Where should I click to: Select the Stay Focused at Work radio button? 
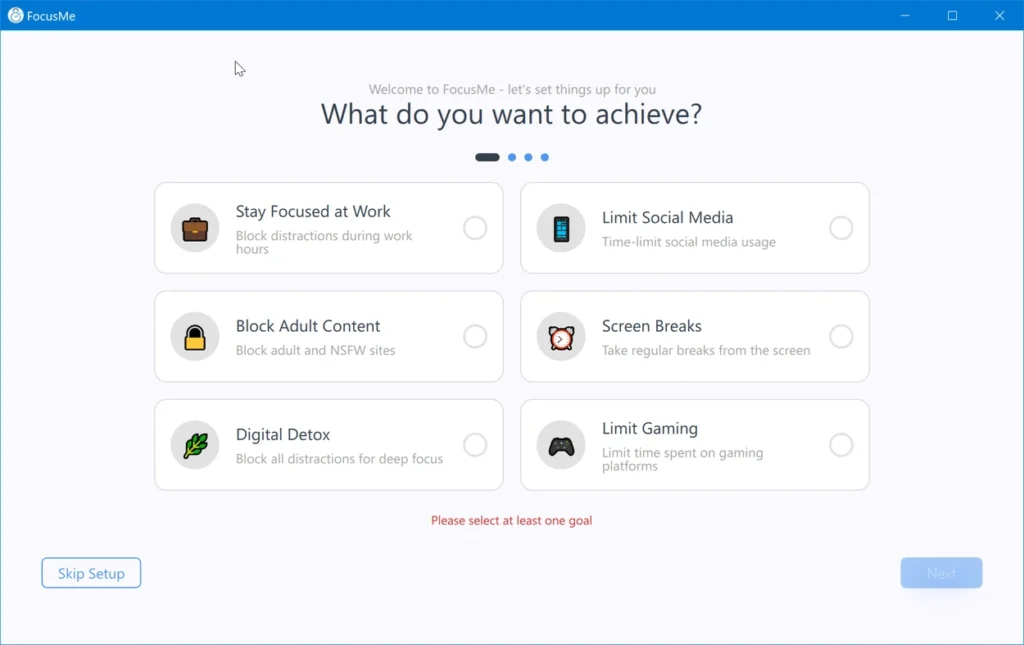click(475, 228)
